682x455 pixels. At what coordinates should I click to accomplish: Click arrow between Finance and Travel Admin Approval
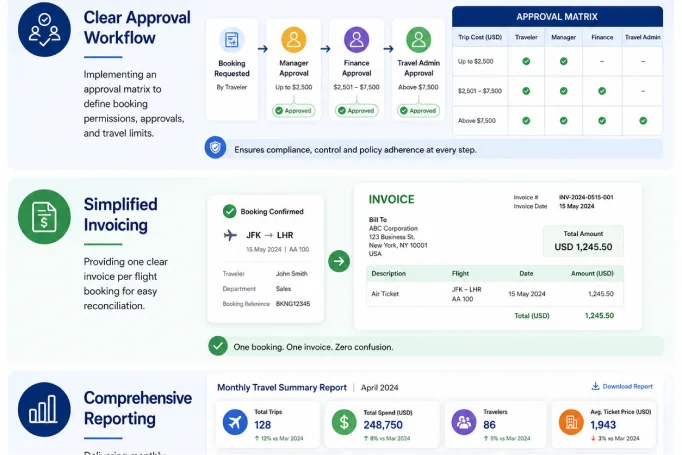click(388, 49)
